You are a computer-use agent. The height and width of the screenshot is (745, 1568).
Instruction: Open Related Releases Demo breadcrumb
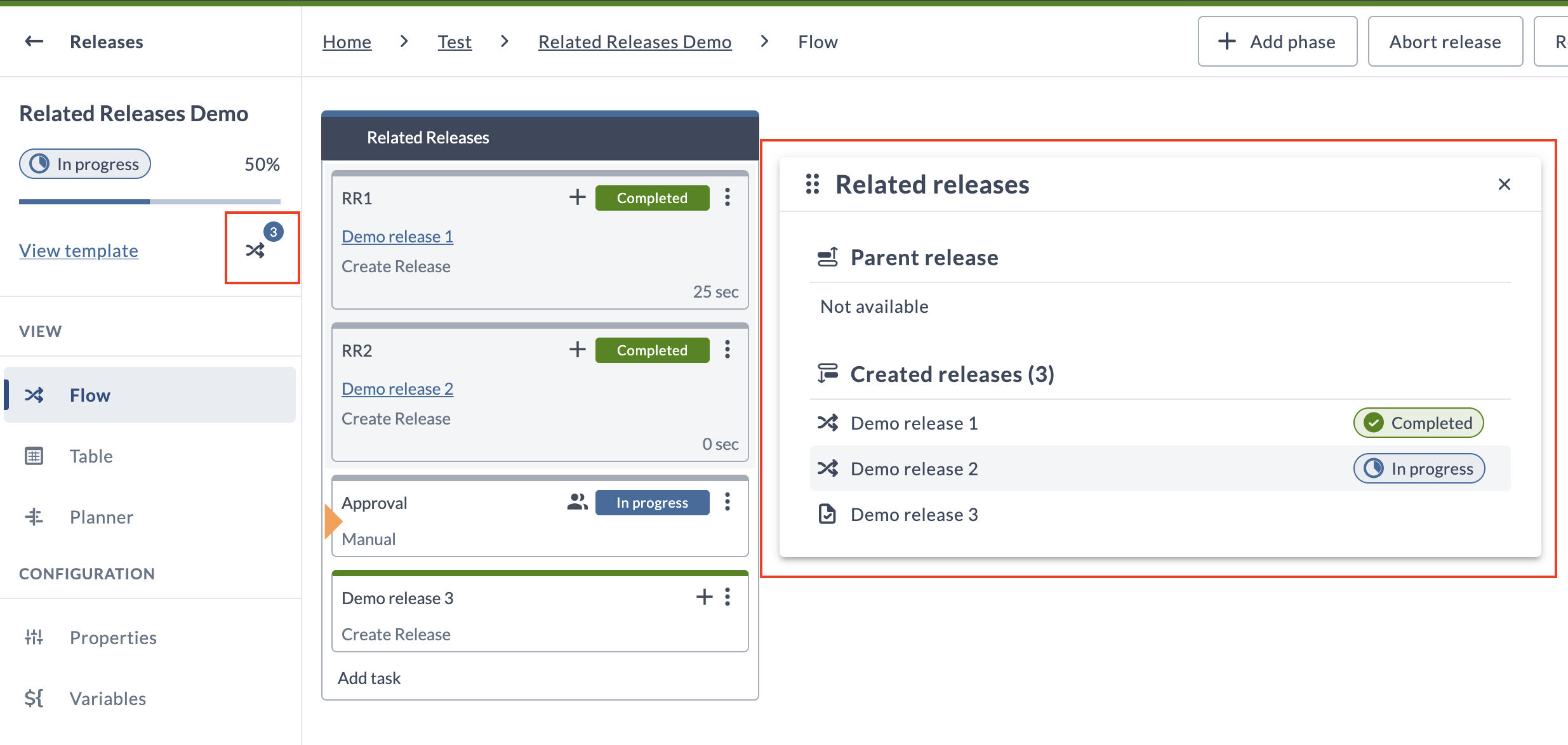point(635,42)
